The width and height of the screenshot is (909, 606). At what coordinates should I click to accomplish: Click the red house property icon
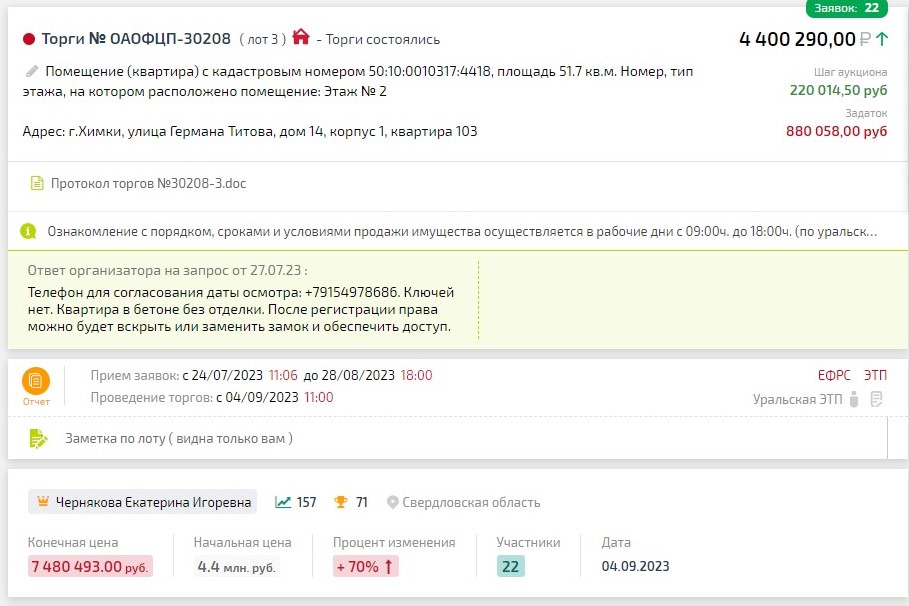pyautogui.click(x=300, y=37)
